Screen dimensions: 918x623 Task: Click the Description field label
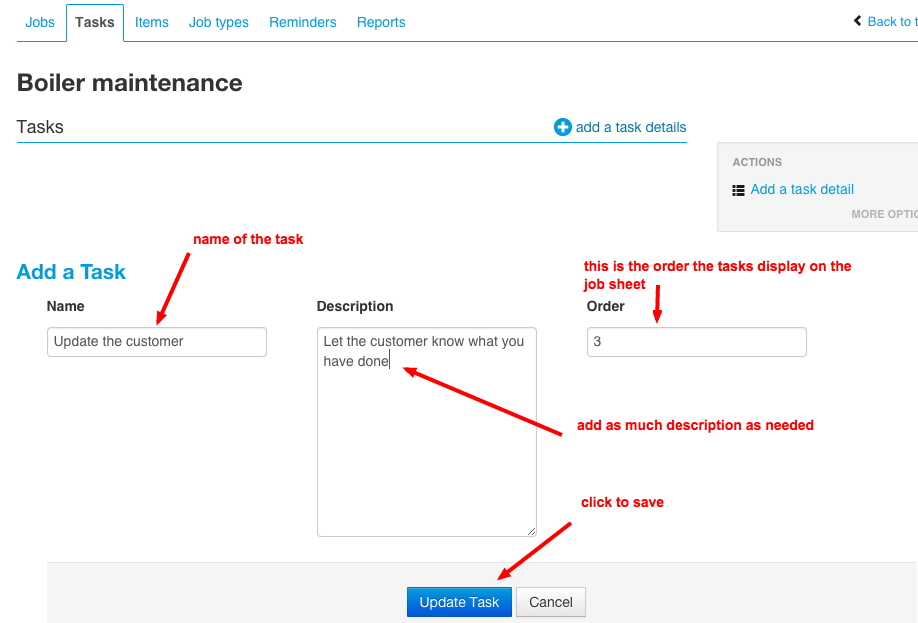pyautogui.click(x=355, y=306)
